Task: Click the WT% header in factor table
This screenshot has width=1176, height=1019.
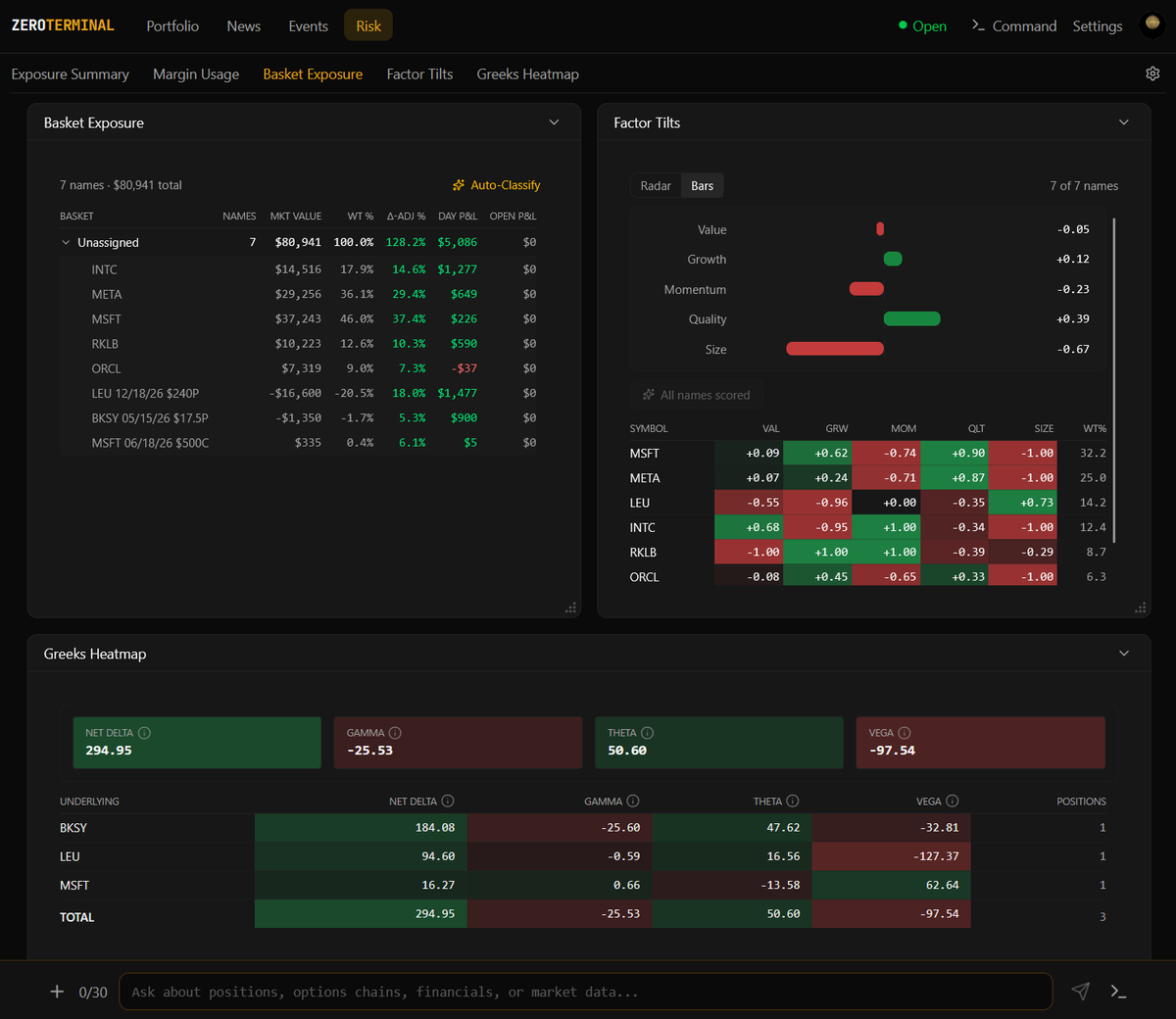Action: point(1095,428)
